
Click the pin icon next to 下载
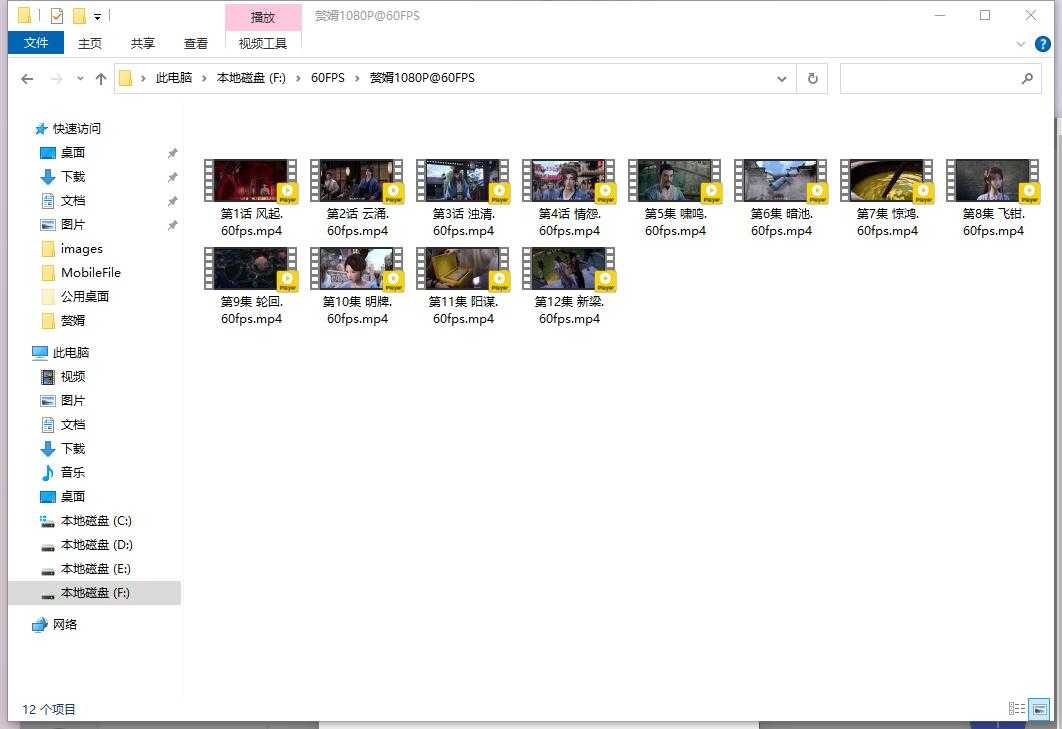tap(173, 178)
